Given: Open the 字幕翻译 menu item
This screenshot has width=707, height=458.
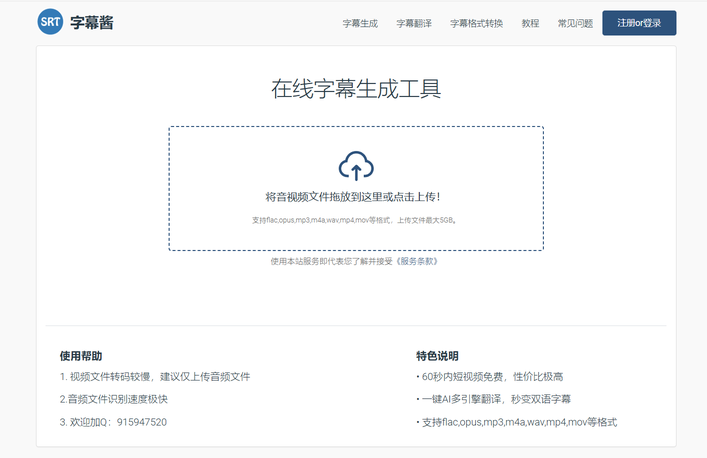Looking at the screenshot, I should pyautogui.click(x=414, y=23).
